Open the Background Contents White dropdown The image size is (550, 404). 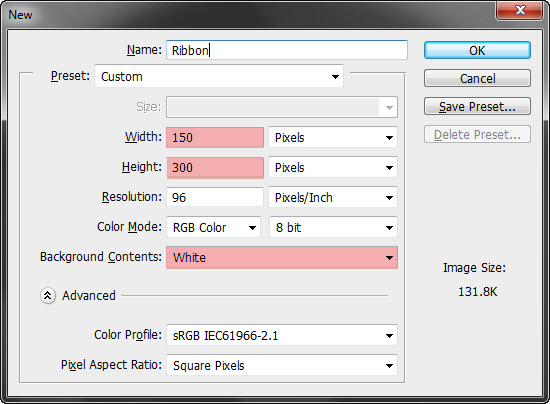point(282,258)
